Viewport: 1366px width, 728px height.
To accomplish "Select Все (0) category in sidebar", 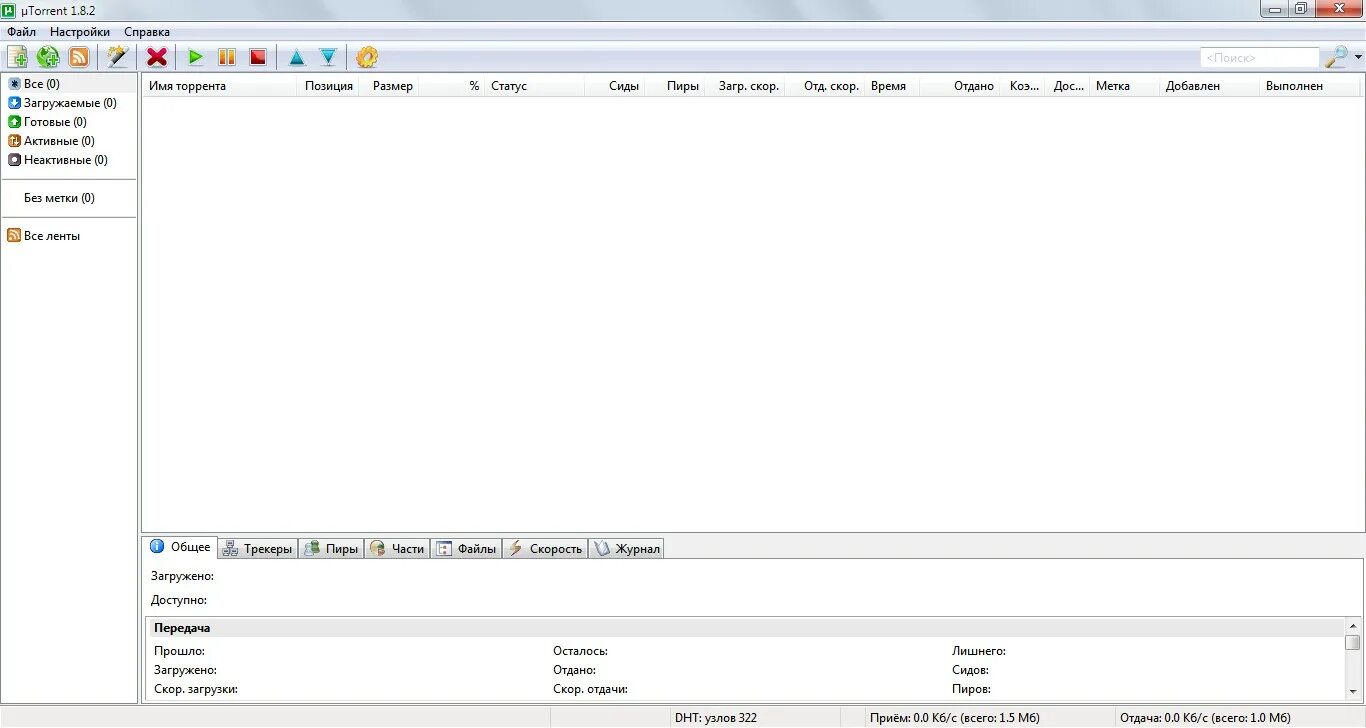I will 69,84.
